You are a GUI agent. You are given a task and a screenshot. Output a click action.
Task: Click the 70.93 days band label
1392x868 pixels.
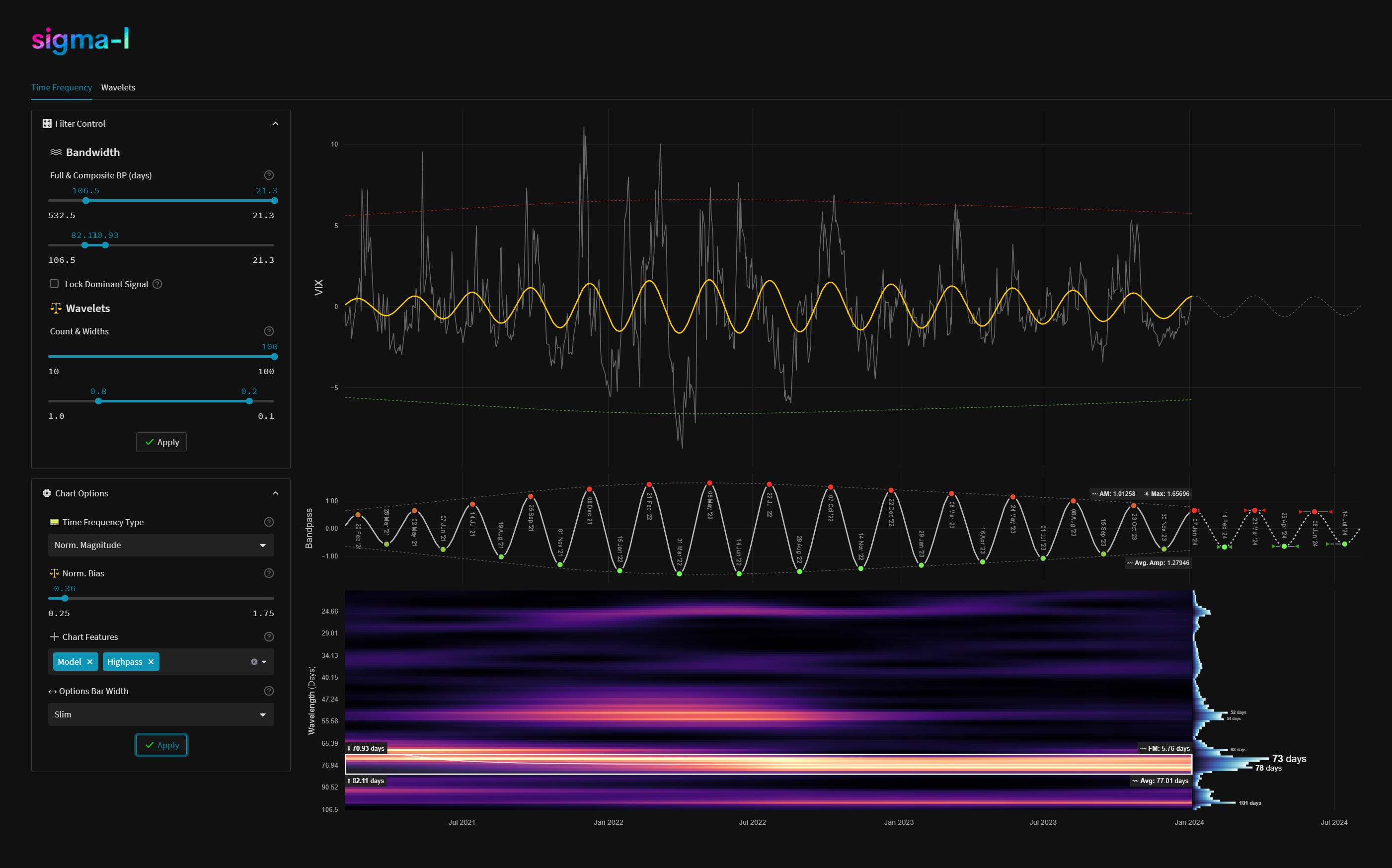(366, 749)
